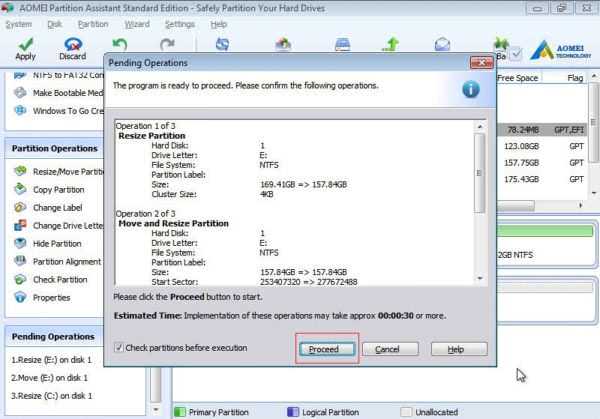The image size is (600, 419).
Task: Click the Primary Partition legend swatch
Action: (179, 412)
